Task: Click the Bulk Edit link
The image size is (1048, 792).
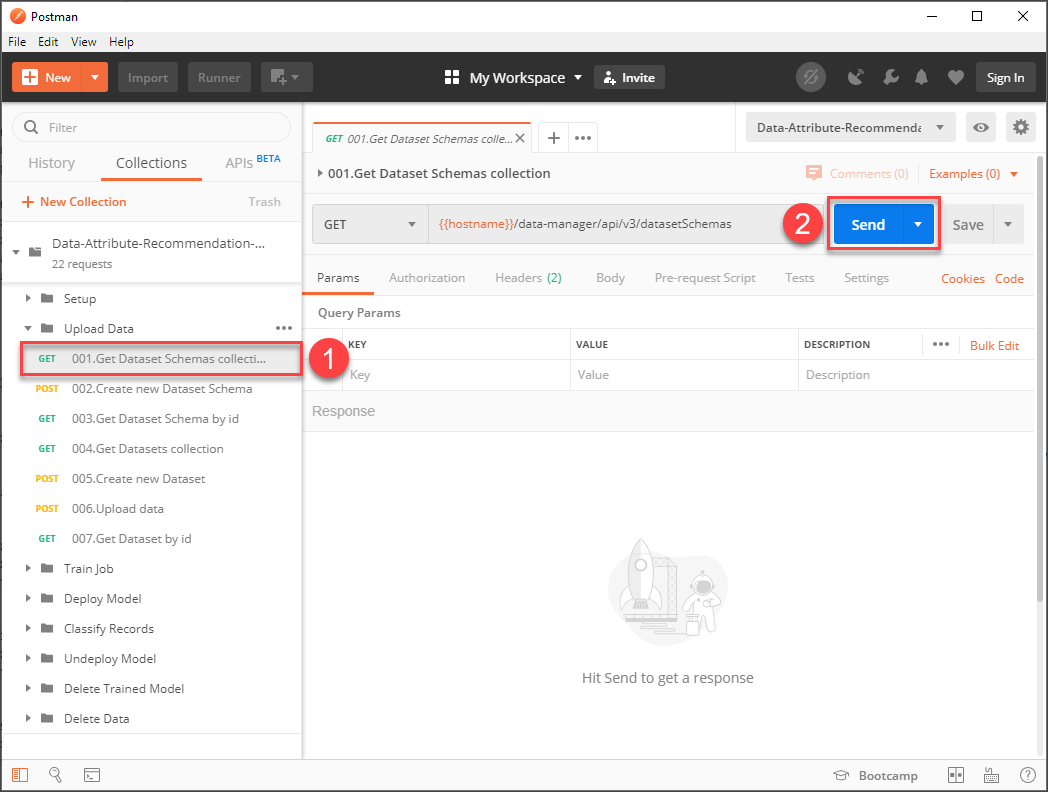Action: (x=994, y=345)
